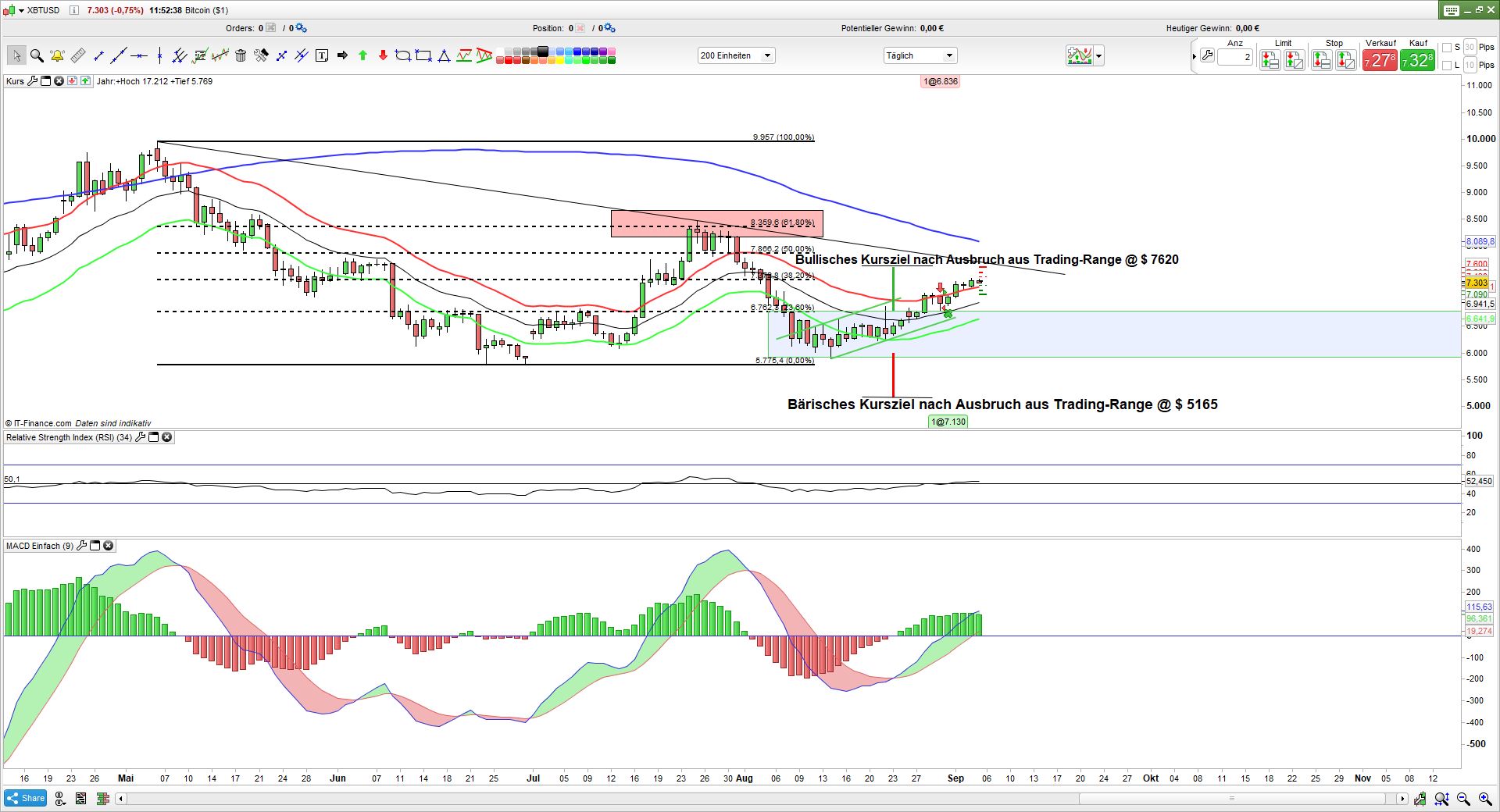Click the Kurs panel label
Image resolution: width=1500 pixels, height=812 pixels.
(x=15, y=81)
